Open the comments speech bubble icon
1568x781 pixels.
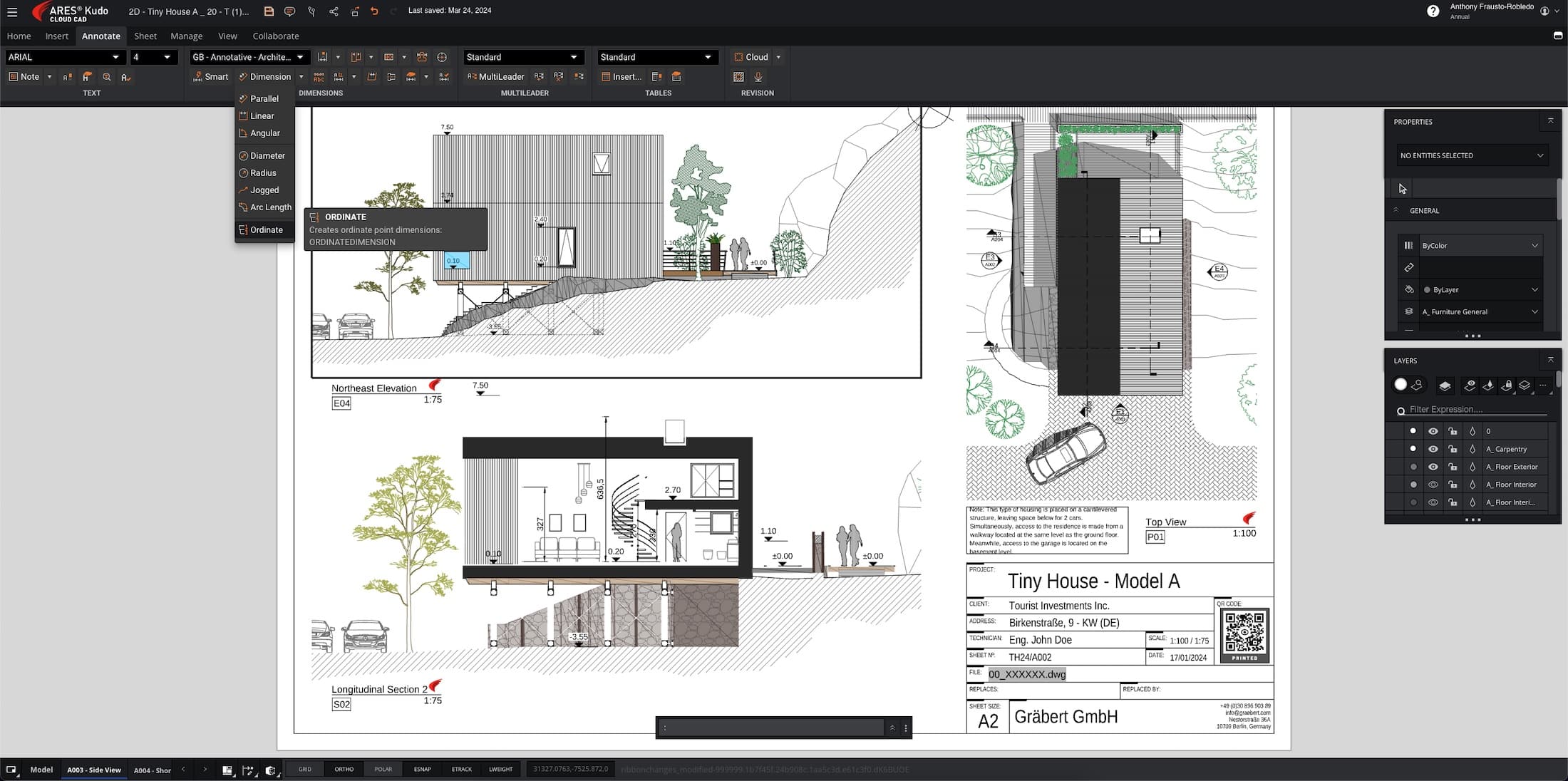tap(289, 11)
